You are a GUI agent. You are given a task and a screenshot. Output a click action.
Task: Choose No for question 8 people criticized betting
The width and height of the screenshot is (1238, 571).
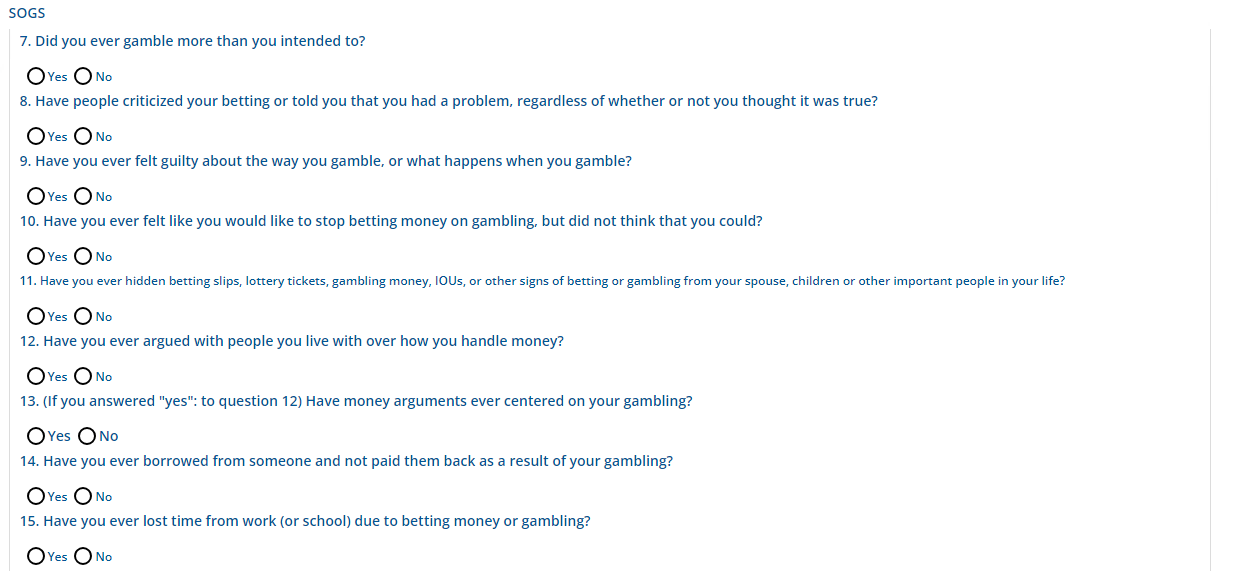tap(83, 136)
